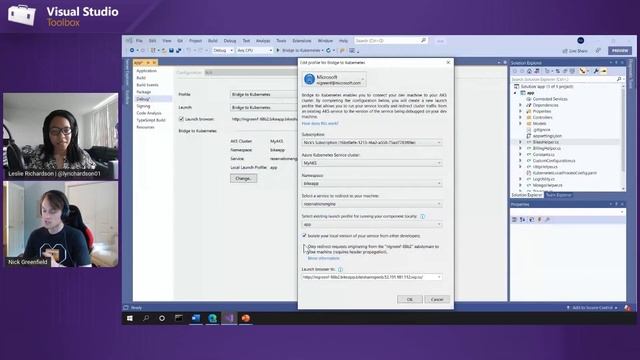Open the Edit menu
This screenshot has height=360, width=640.
152,41
